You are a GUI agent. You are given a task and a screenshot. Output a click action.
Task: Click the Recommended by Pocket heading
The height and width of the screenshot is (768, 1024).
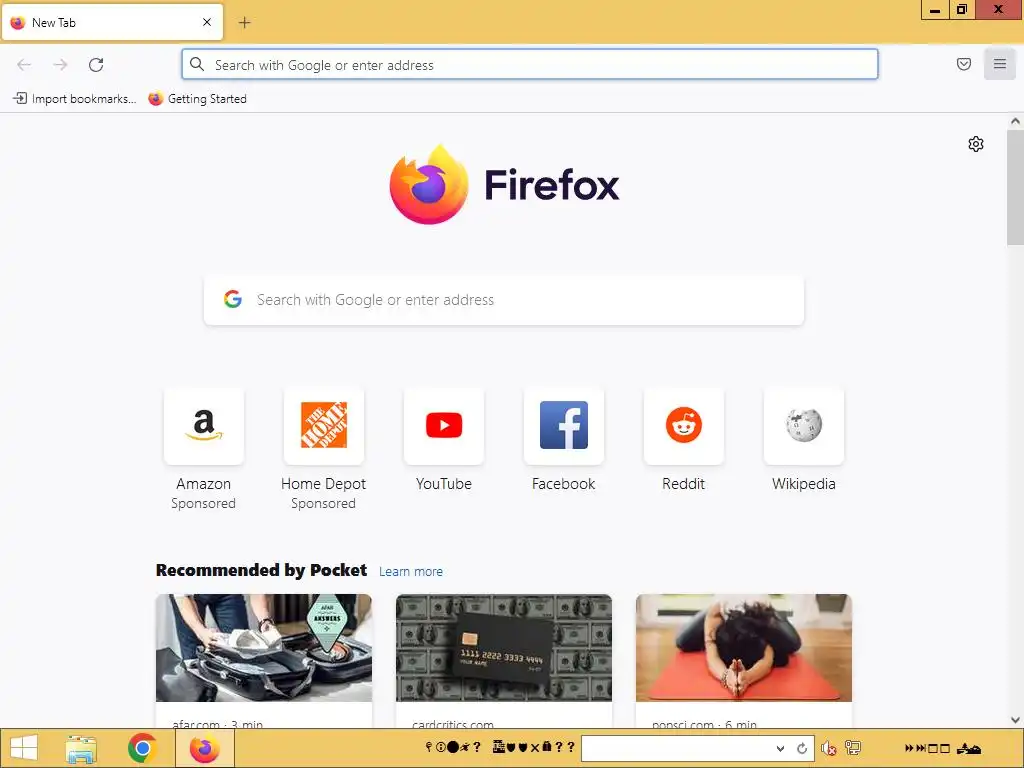[x=261, y=570]
